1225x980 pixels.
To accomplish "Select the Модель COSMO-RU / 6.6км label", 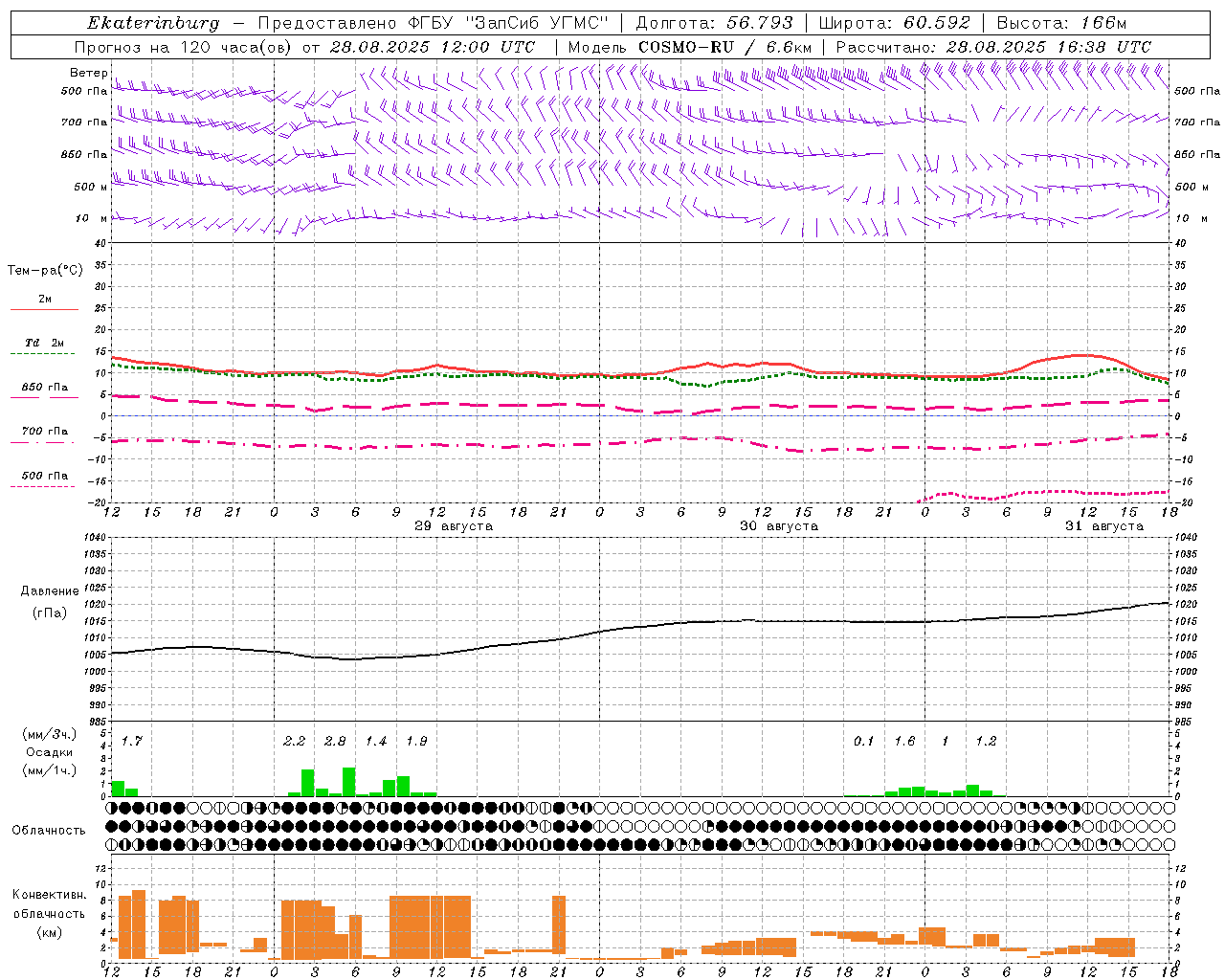I will coord(690,47).
